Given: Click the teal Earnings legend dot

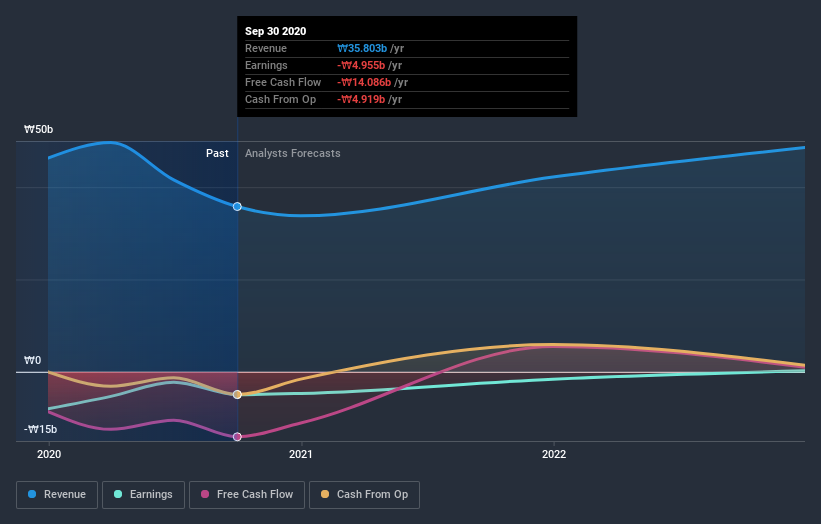Looking at the screenshot, I should click(118, 494).
